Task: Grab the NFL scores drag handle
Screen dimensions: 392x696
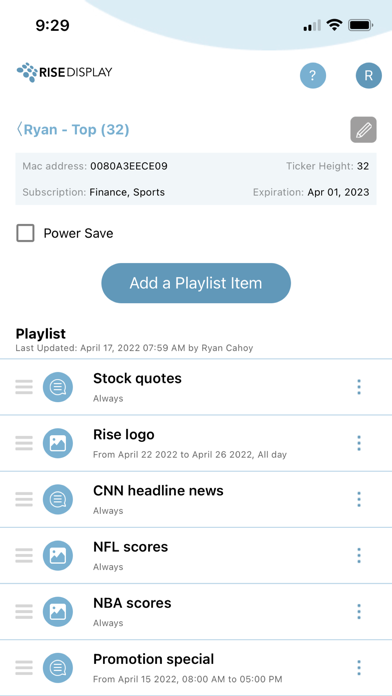Action: (24, 555)
